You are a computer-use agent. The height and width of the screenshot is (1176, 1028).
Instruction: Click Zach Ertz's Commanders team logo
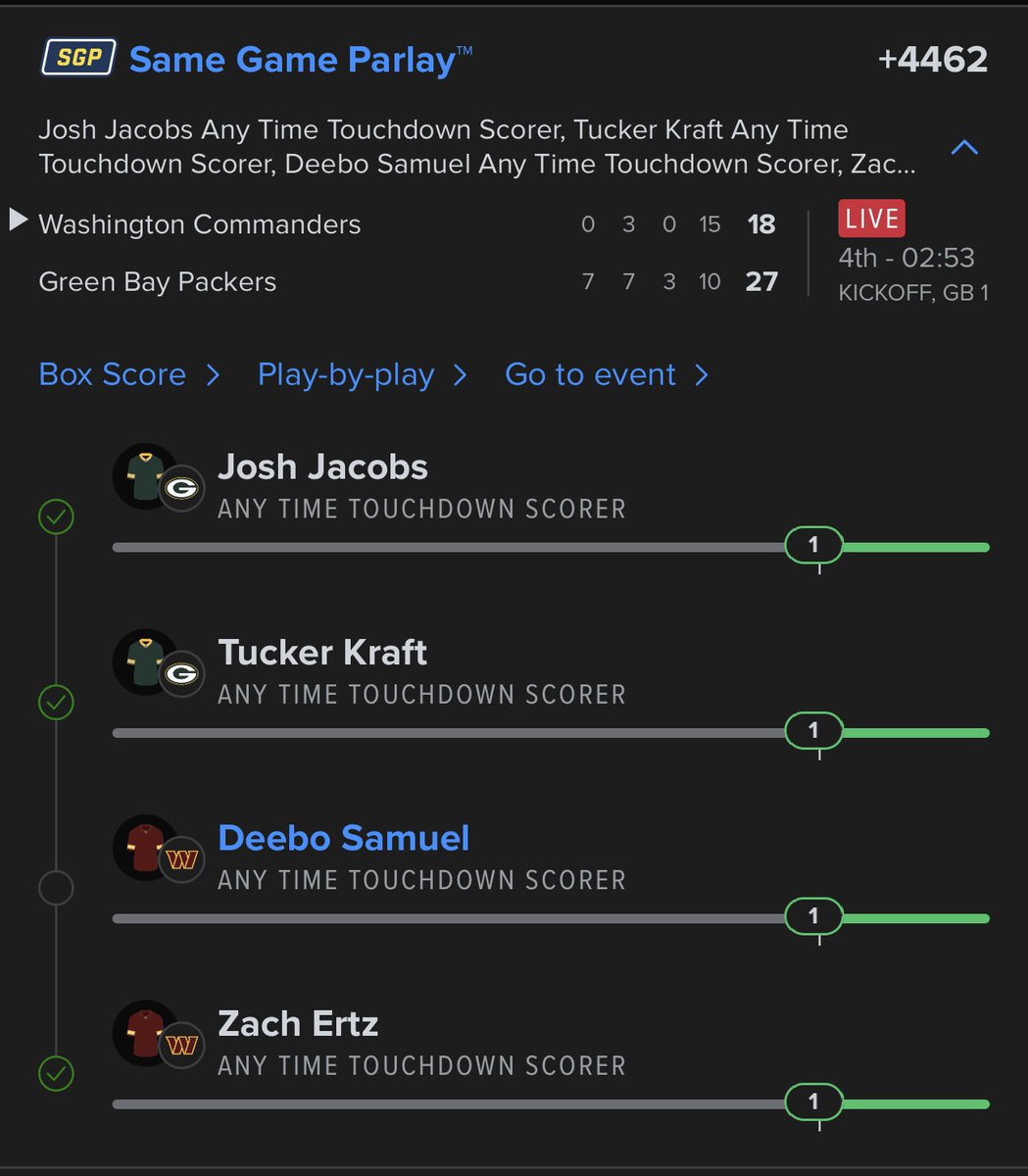point(181,1046)
